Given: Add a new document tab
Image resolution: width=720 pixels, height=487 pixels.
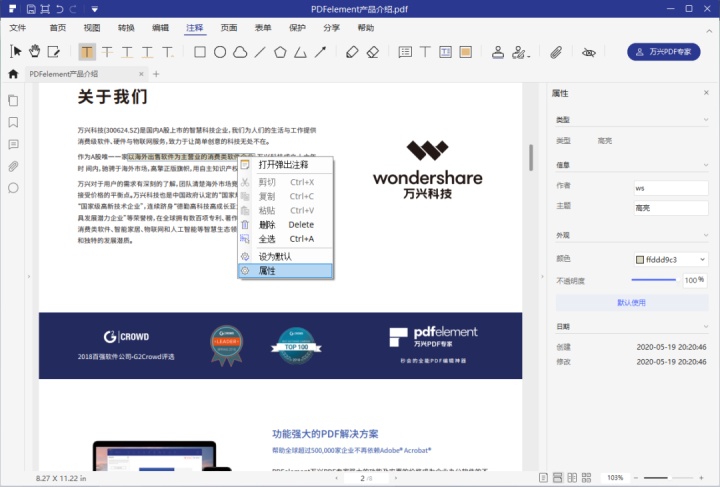Looking at the screenshot, I should pos(156,74).
